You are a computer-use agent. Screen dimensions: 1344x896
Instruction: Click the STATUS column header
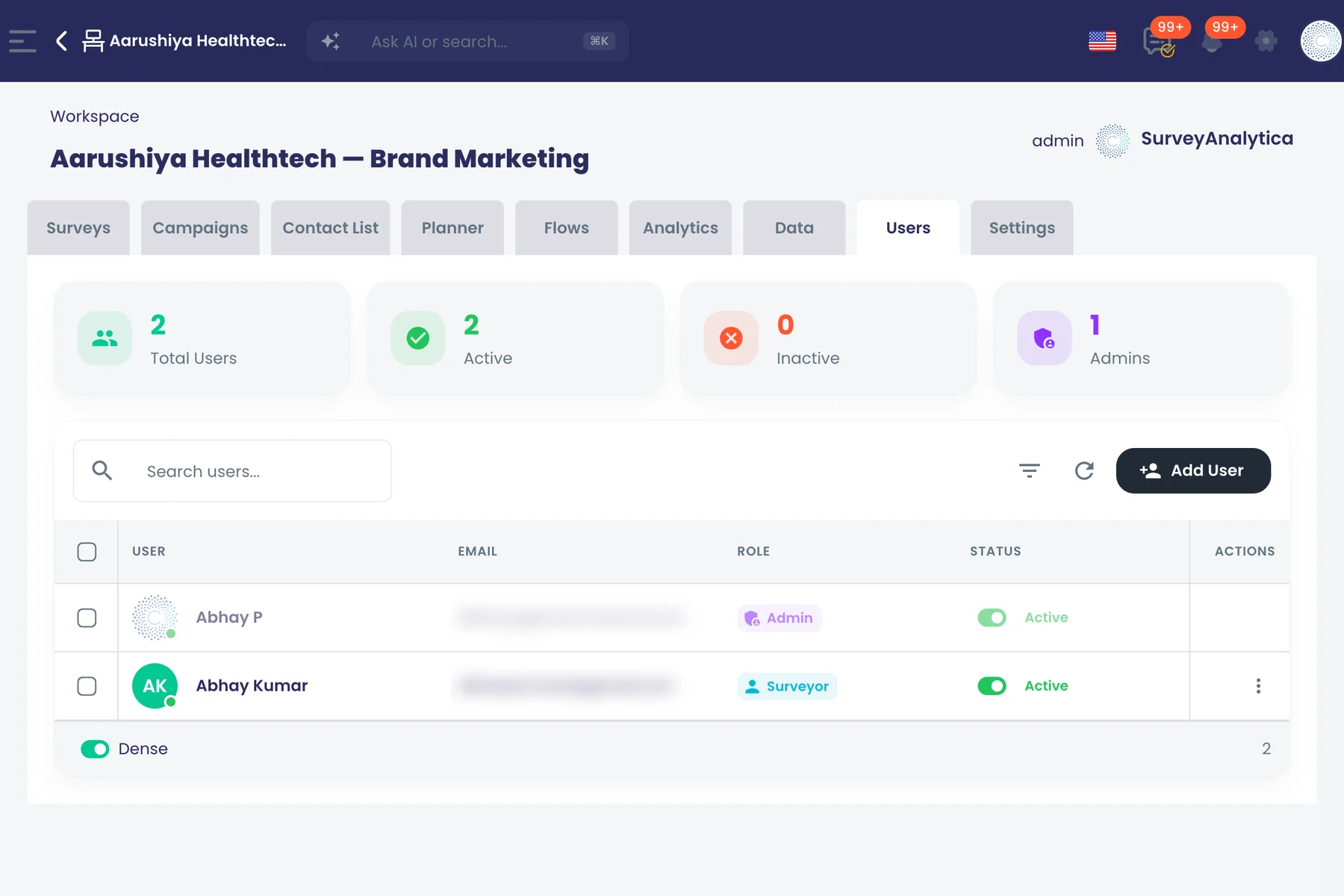pyautogui.click(x=995, y=551)
